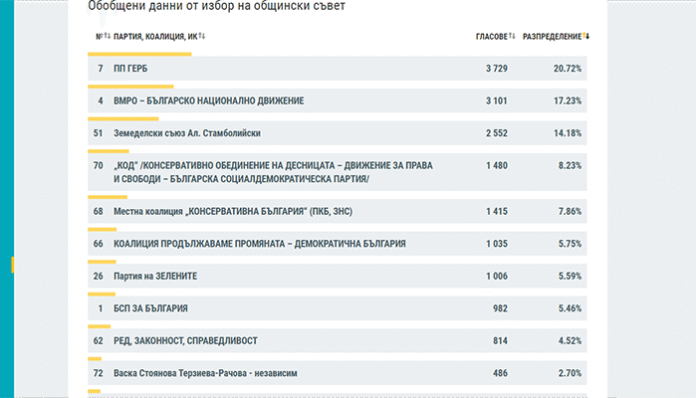Image resolution: width=696 pixels, height=398 pixels.
Task: Sort by party name using column arrows
Action: [x=202, y=36]
